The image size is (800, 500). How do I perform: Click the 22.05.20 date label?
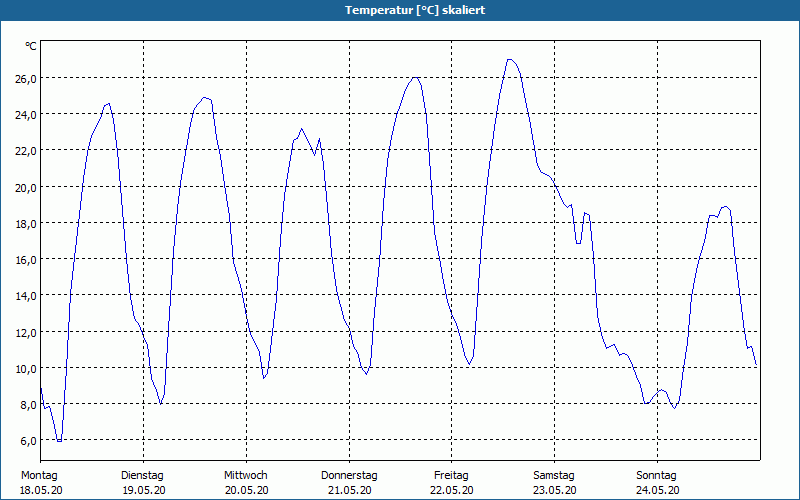452,490
